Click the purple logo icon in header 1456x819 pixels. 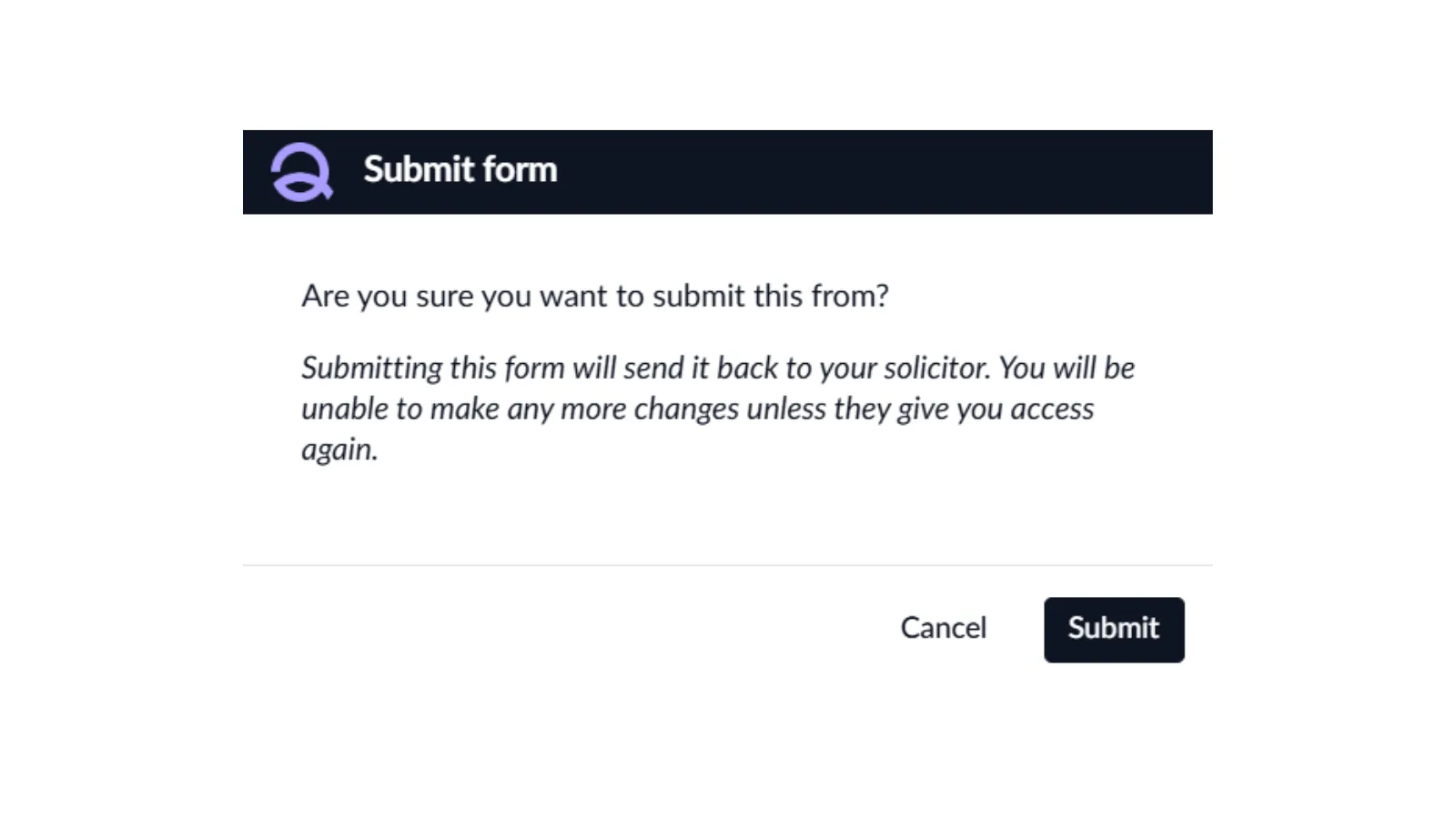click(x=301, y=172)
